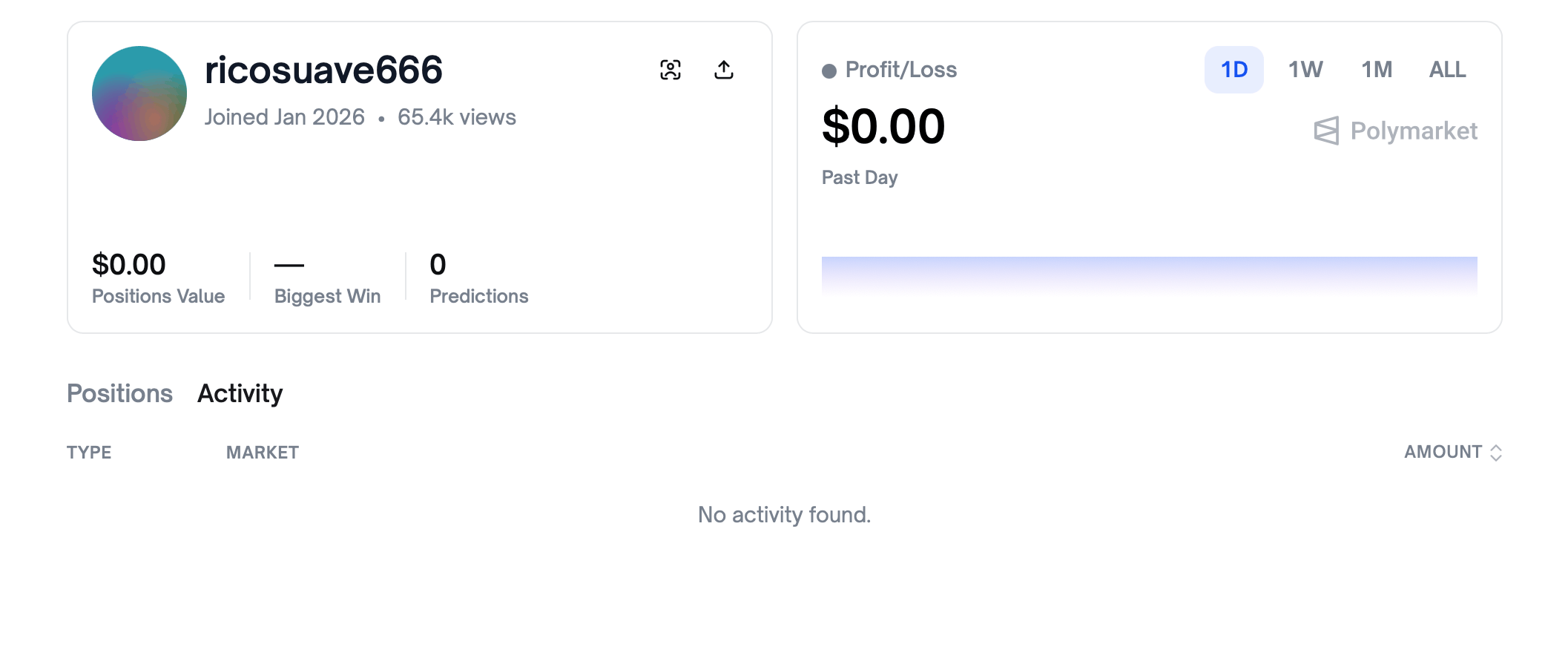Switch chart range to 1M
This screenshot has width=1568, height=647.
[1377, 70]
